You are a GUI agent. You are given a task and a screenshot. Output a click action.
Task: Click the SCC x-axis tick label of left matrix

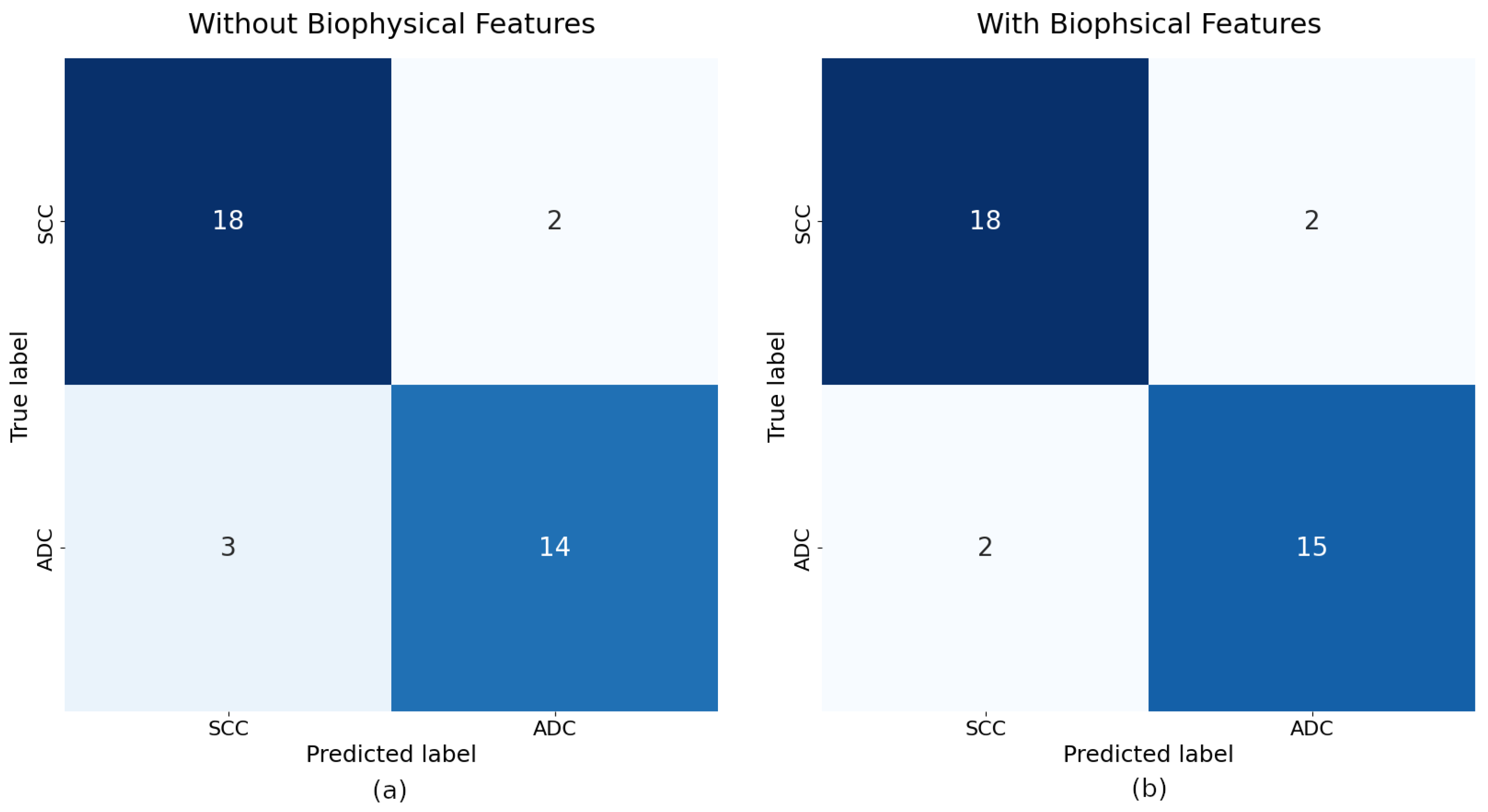coord(228,728)
